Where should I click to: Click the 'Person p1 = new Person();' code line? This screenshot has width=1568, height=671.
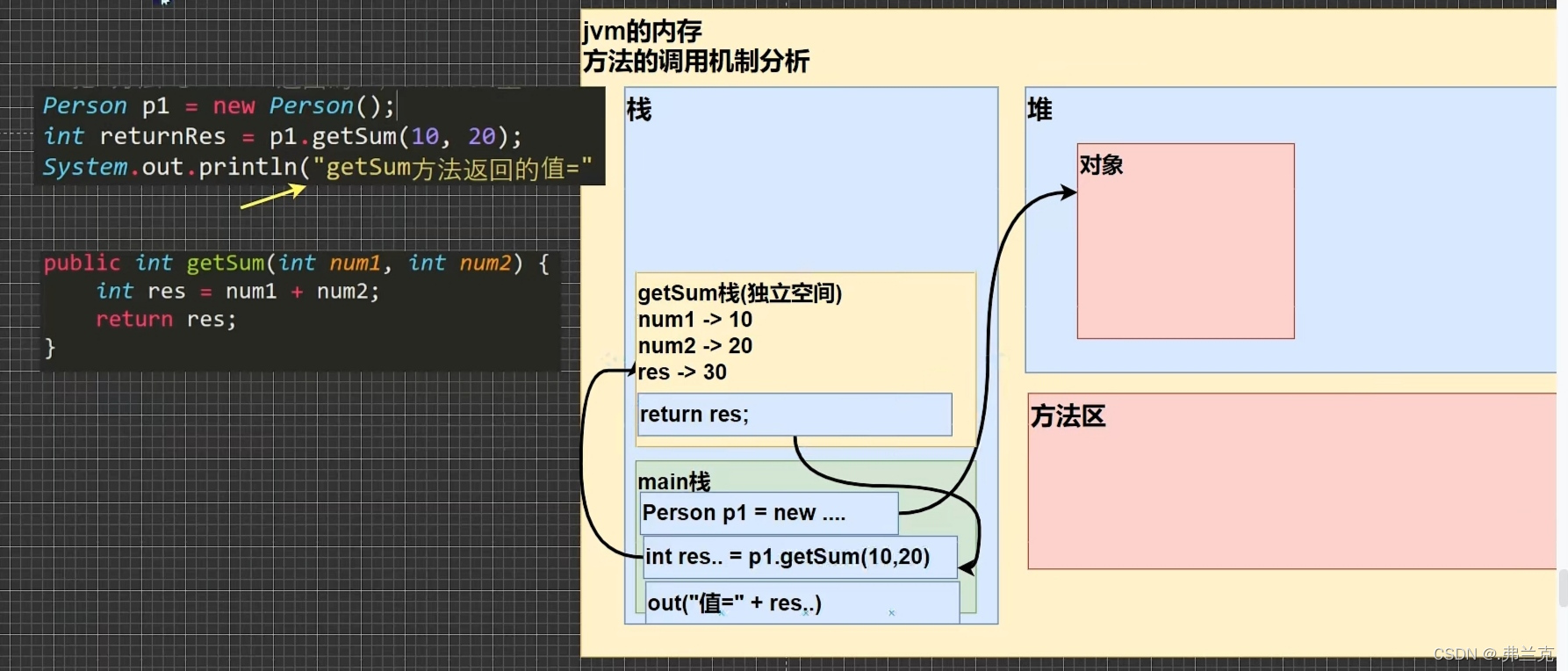pyautogui.click(x=219, y=106)
